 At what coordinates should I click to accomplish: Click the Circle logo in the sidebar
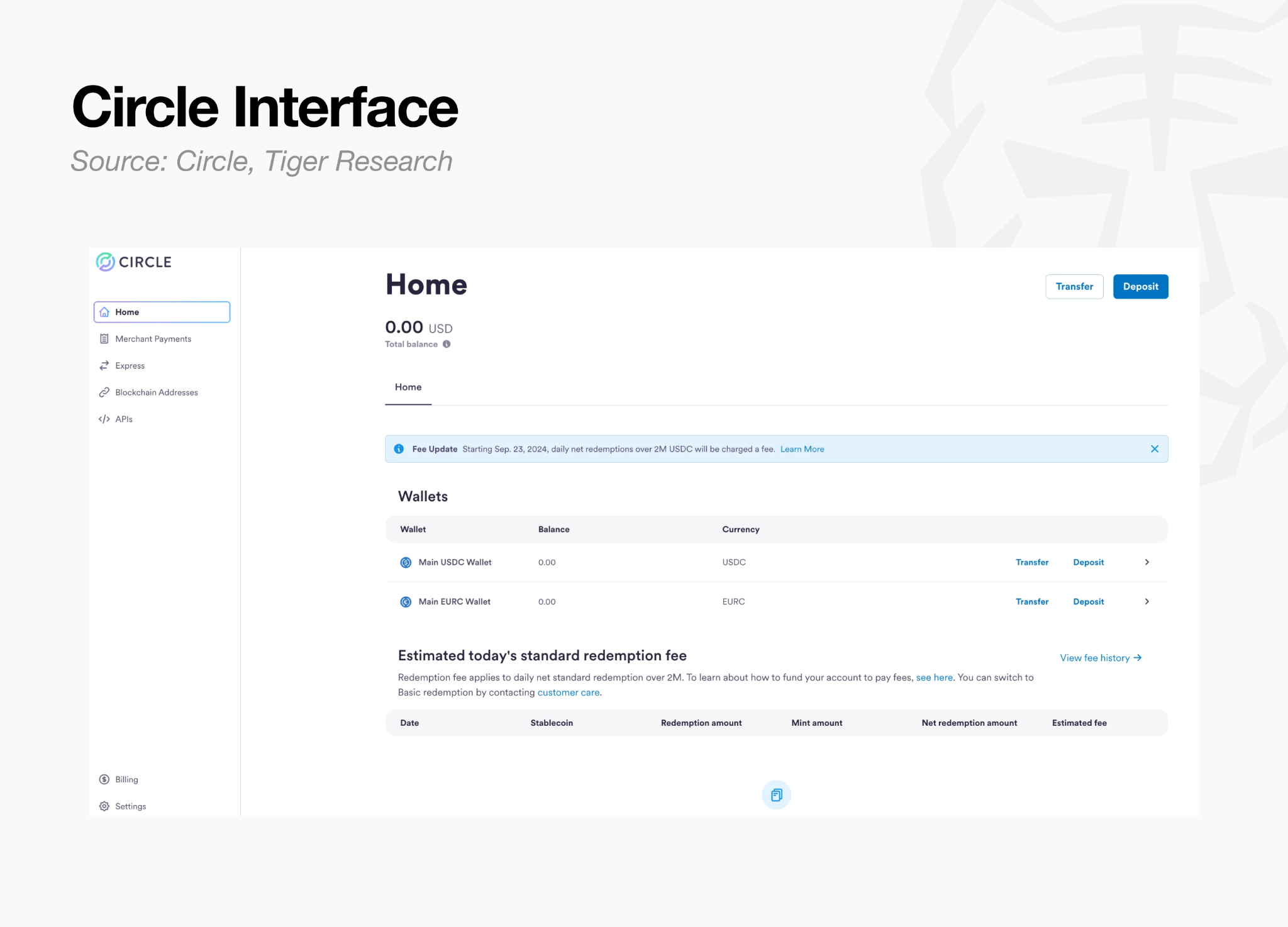133,262
